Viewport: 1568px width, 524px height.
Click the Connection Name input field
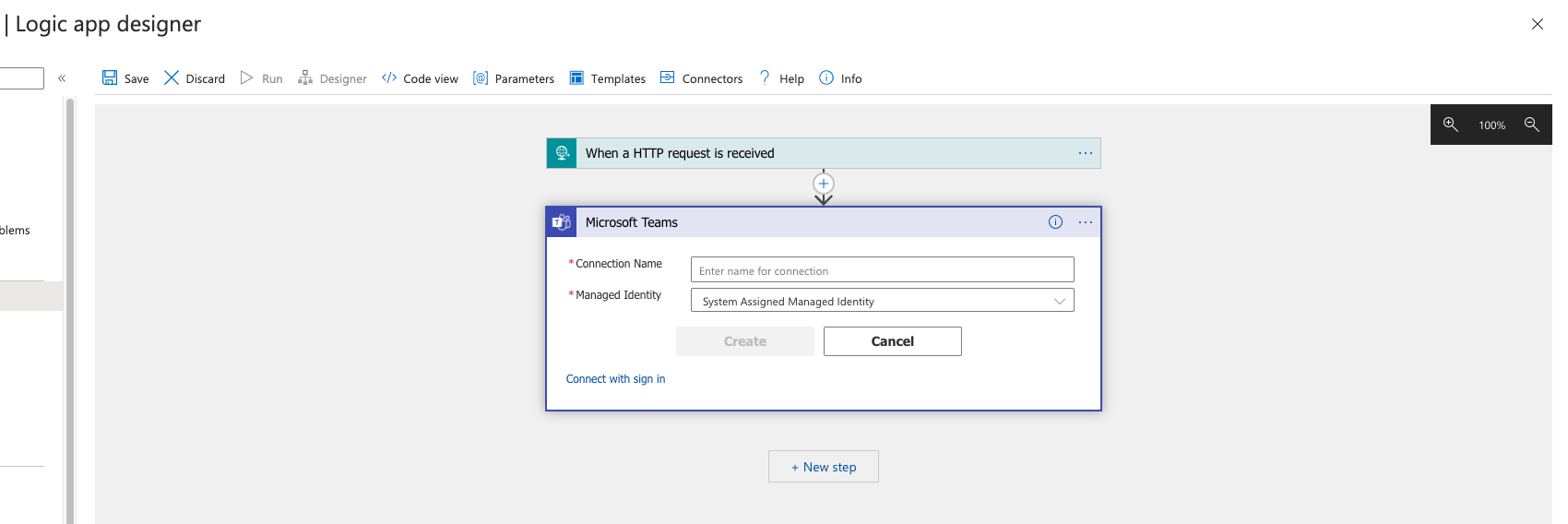click(x=883, y=269)
